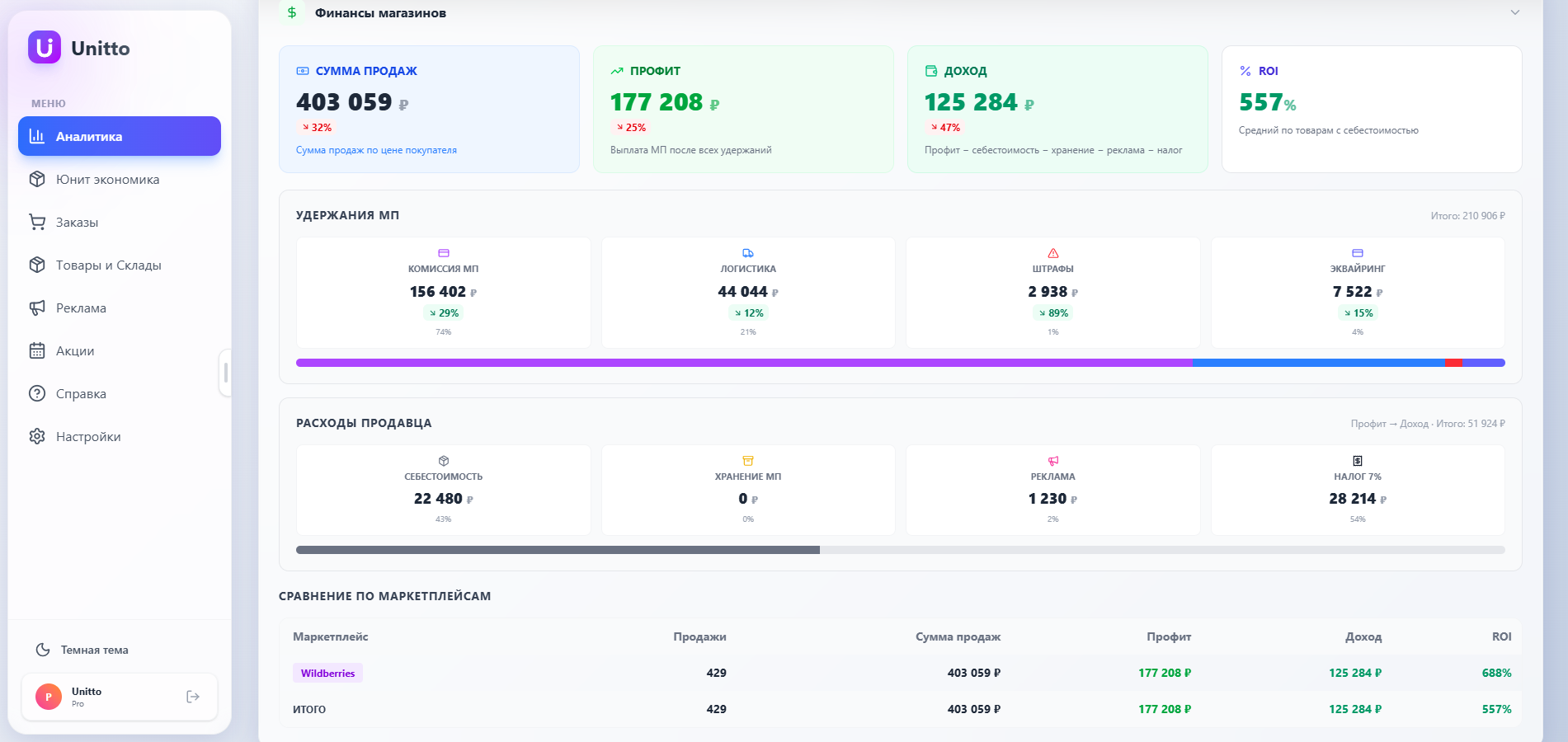The height and width of the screenshot is (742, 1568).
Task: Select the Сумма продаж summary card
Action: (429, 109)
